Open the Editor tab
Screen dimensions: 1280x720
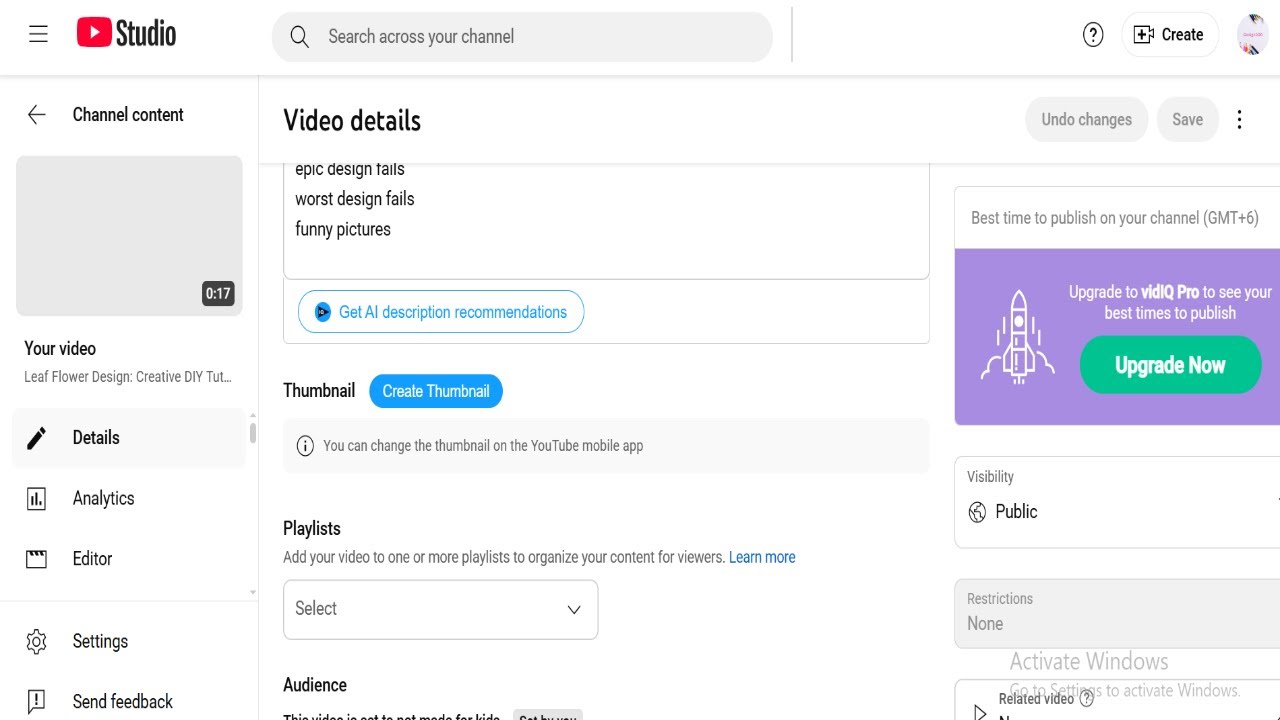coord(129,559)
